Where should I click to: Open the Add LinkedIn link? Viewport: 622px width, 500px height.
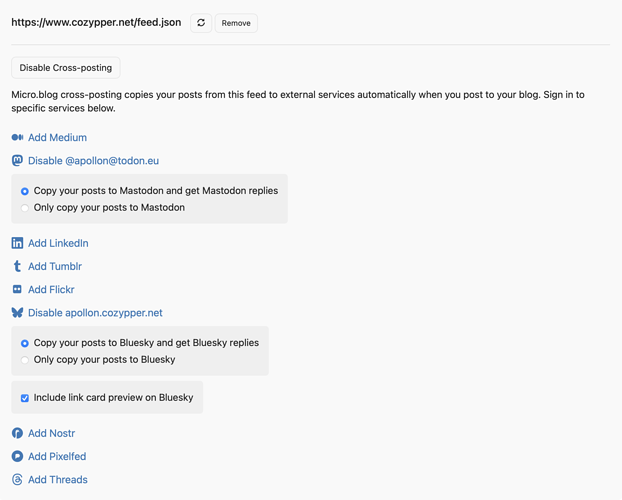(x=58, y=243)
